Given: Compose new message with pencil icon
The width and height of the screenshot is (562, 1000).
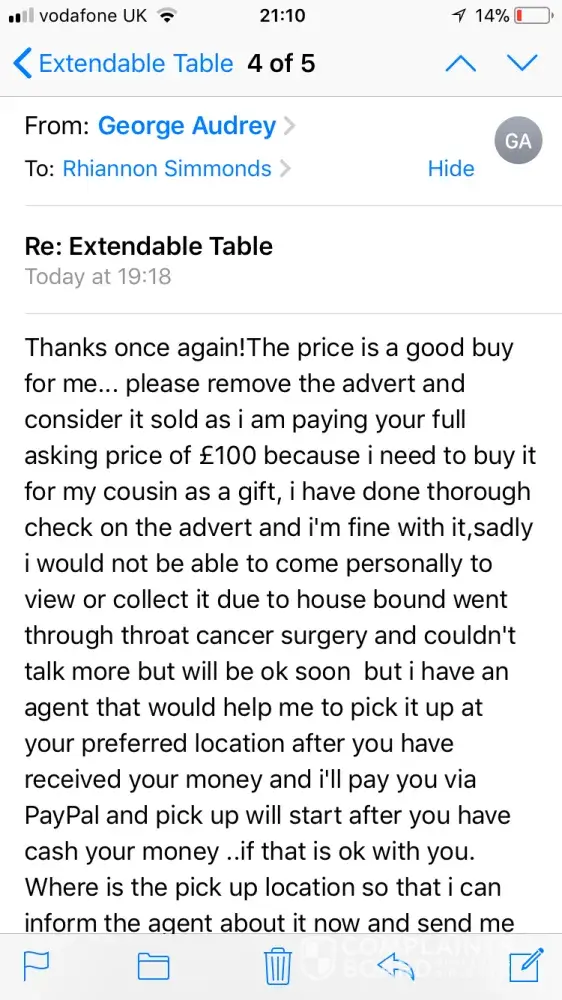Looking at the screenshot, I should (527, 964).
